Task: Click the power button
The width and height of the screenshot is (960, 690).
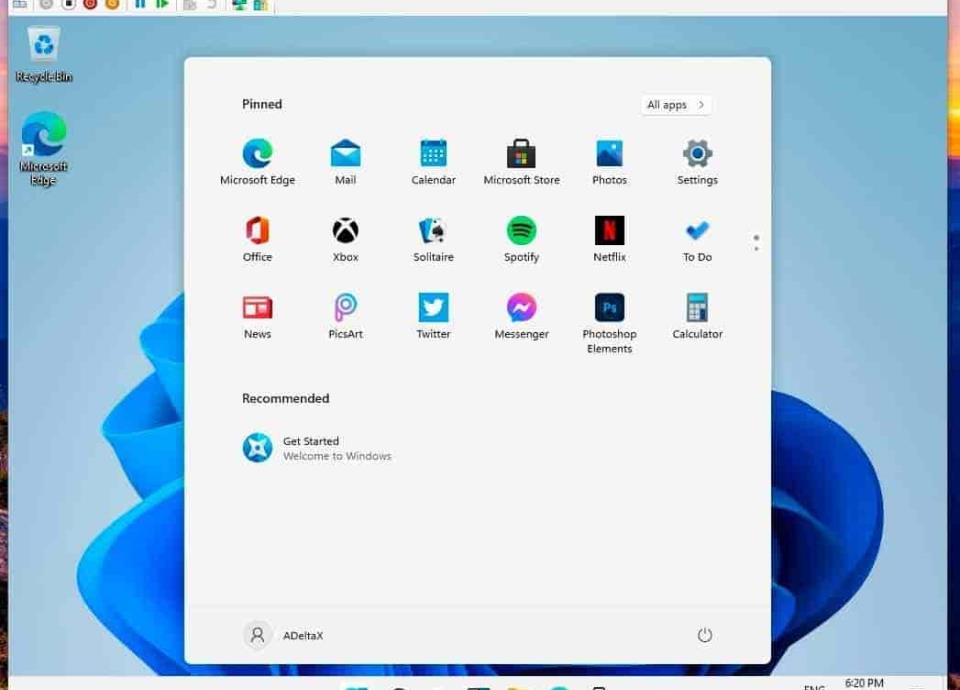Action: [705, 635]
